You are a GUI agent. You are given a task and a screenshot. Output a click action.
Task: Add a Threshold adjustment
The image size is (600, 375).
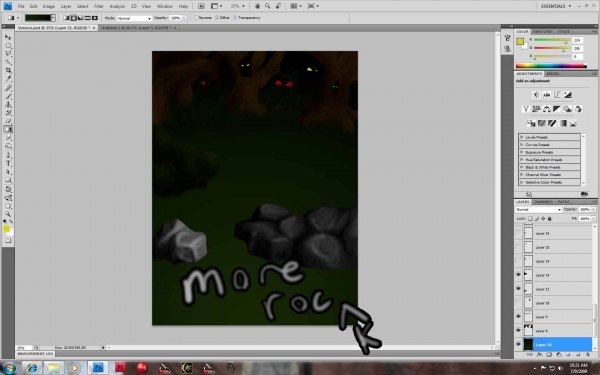click(552, 123)
